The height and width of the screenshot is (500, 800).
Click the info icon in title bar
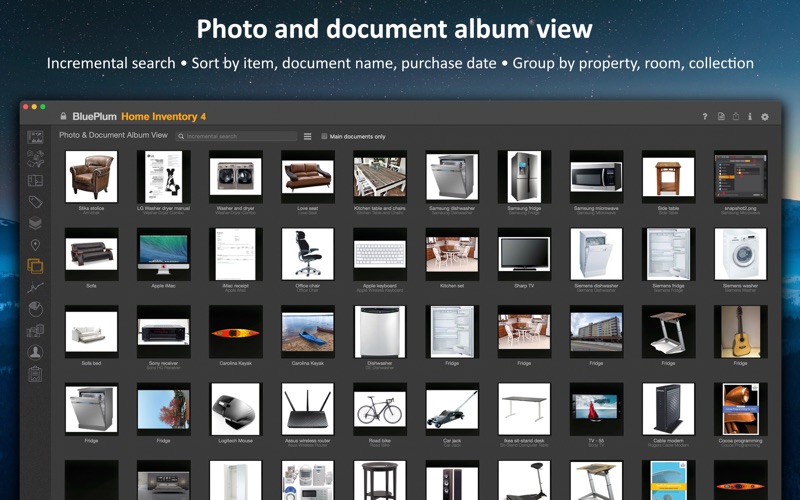pyautogui.click(x=750, y=116)
